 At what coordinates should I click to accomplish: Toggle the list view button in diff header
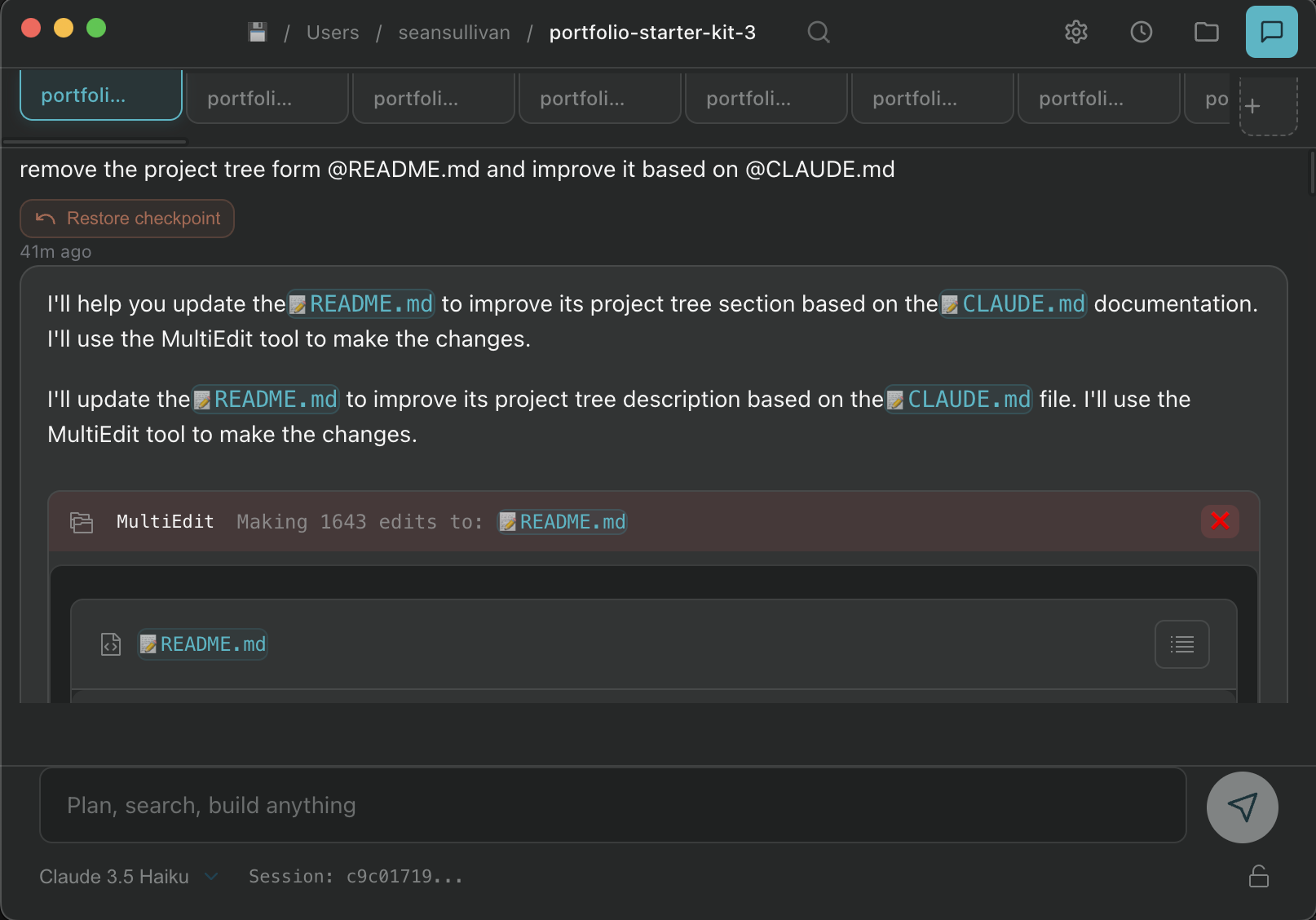(x=1182, y=644)
